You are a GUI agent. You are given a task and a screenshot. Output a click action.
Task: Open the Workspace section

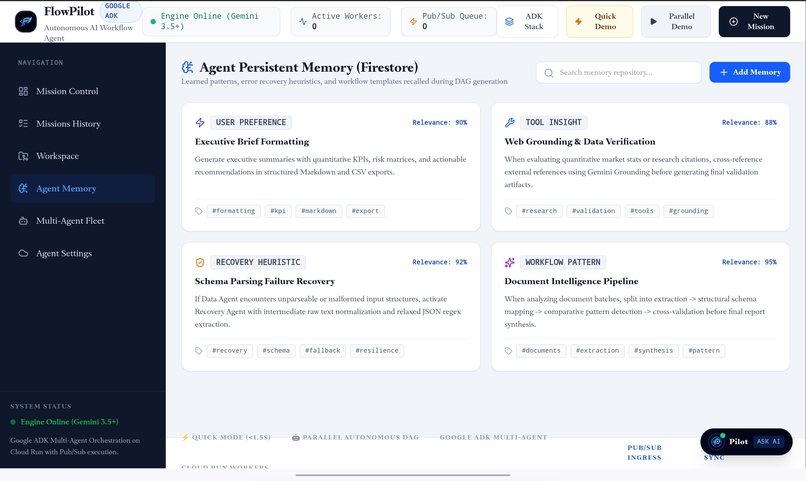pos(82,156)
